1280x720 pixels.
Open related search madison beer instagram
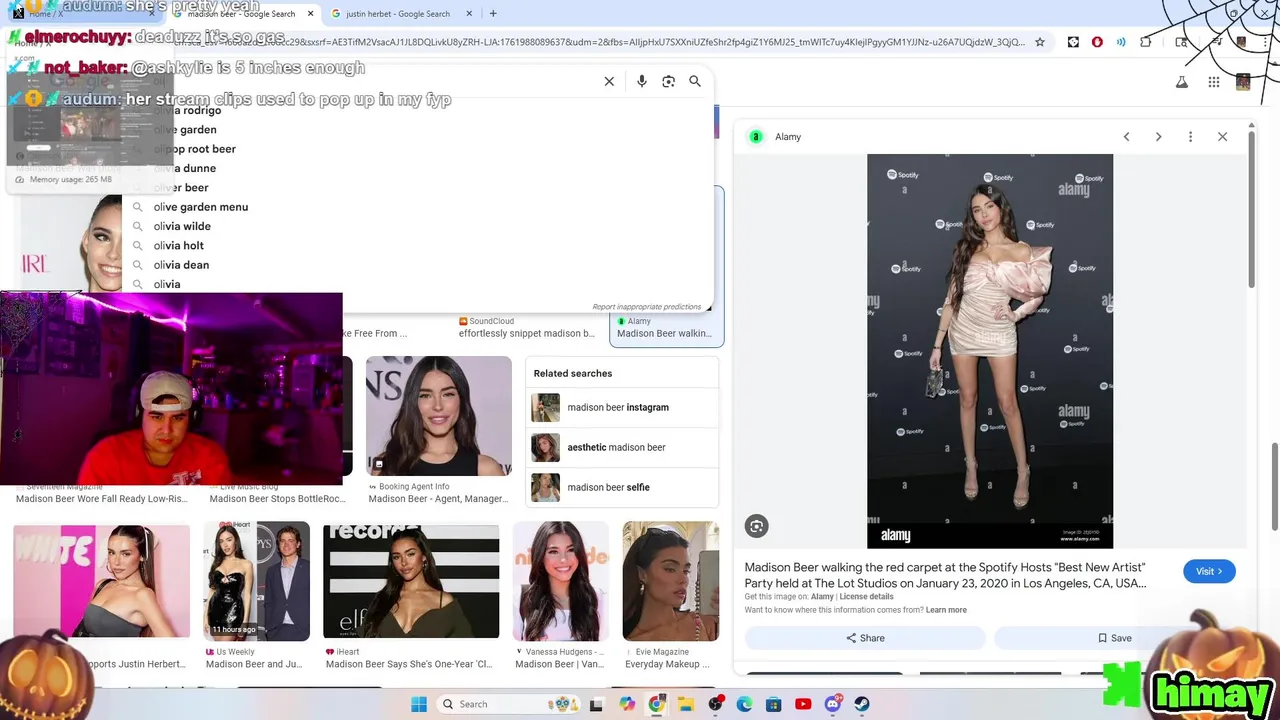coord(622,407)
